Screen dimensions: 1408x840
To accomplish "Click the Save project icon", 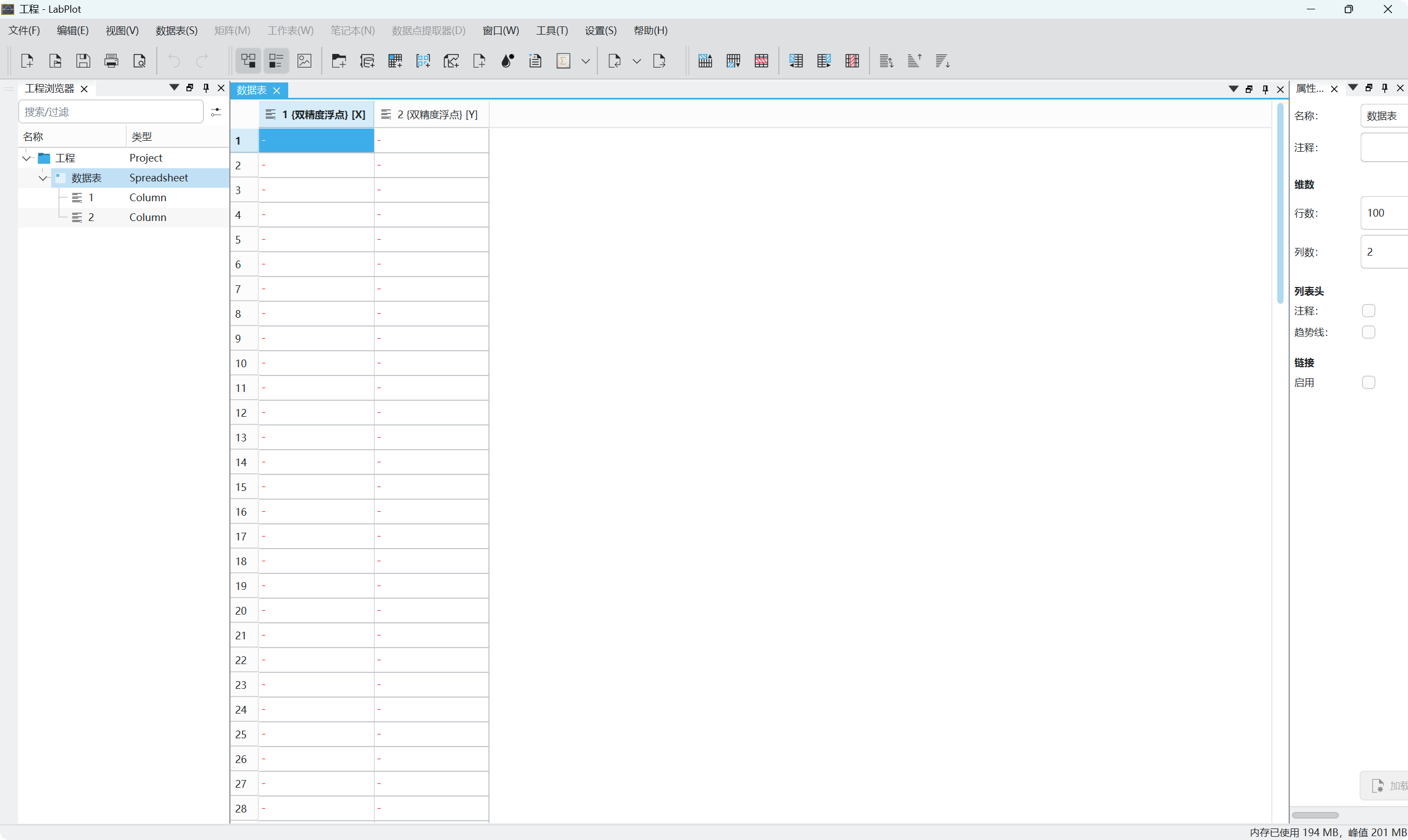I will (x=83, y=61).
